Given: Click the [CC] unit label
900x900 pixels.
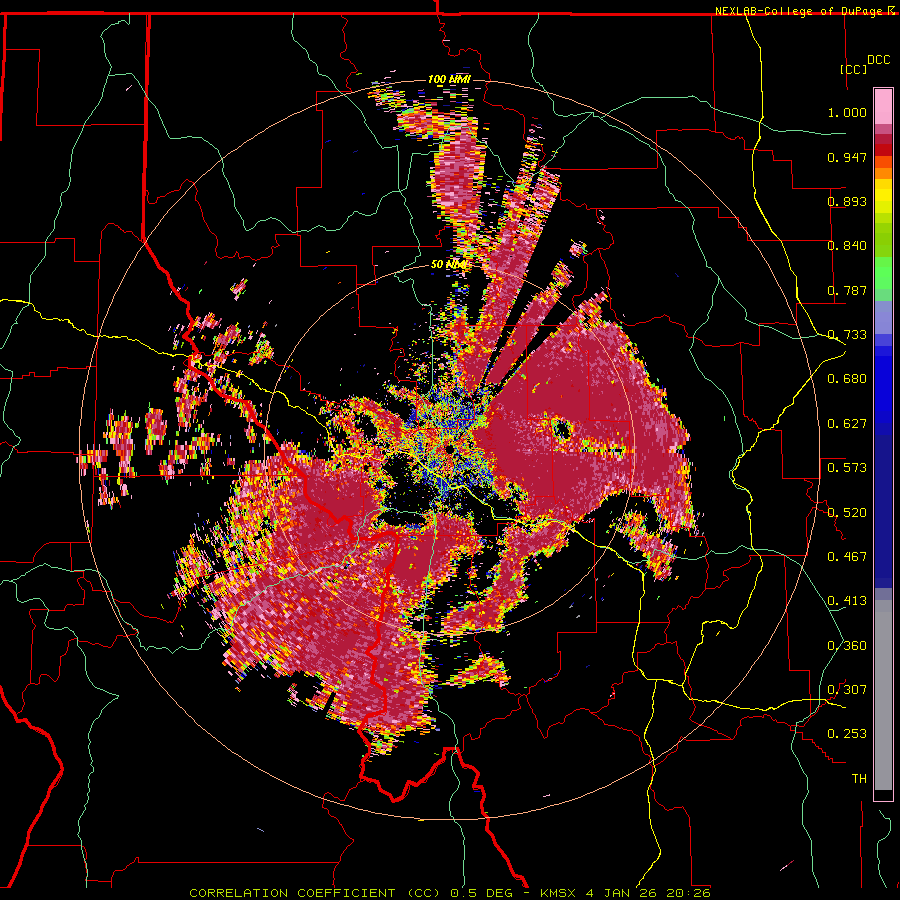Looking at the screenshot, I should [x=854, y=70].
